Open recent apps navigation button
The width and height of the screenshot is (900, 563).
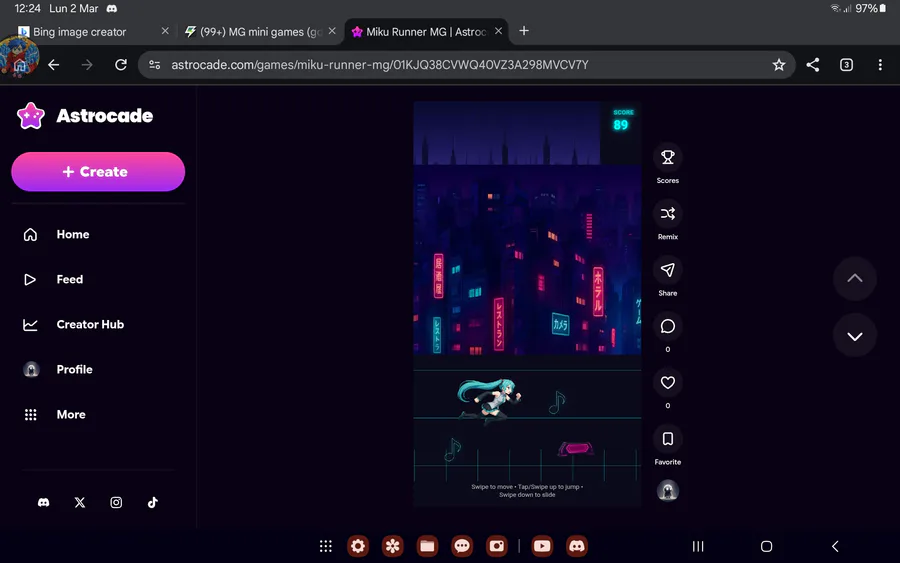click(698, 546)
